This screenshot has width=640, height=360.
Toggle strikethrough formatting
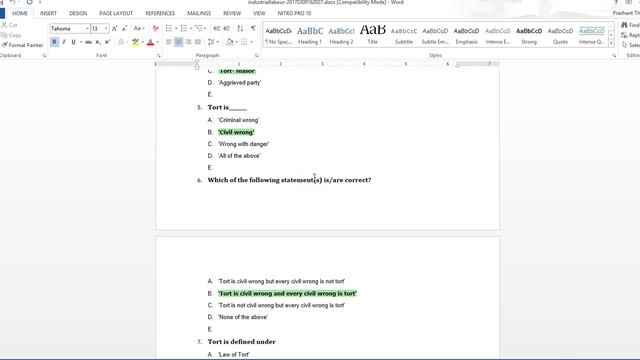pos(88,42)
